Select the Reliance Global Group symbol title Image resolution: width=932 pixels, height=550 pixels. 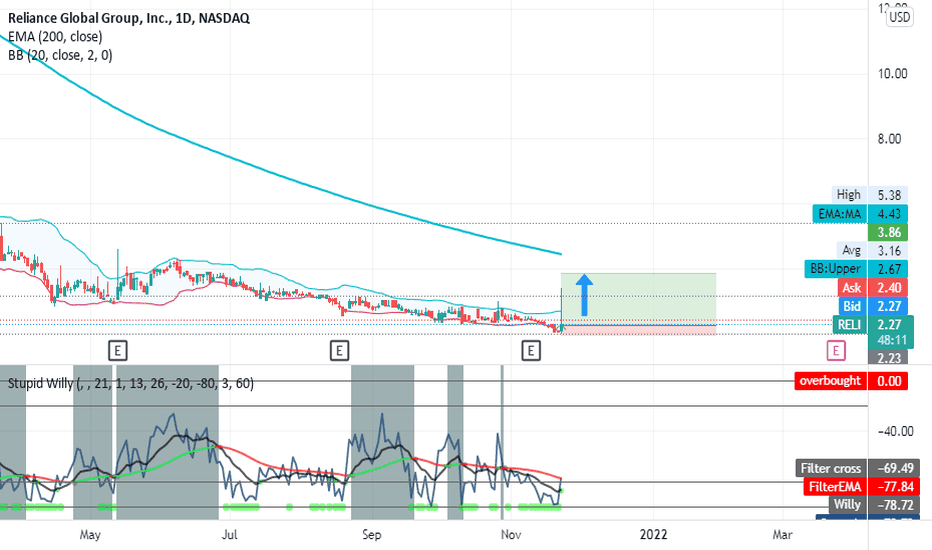pos(129,18)
